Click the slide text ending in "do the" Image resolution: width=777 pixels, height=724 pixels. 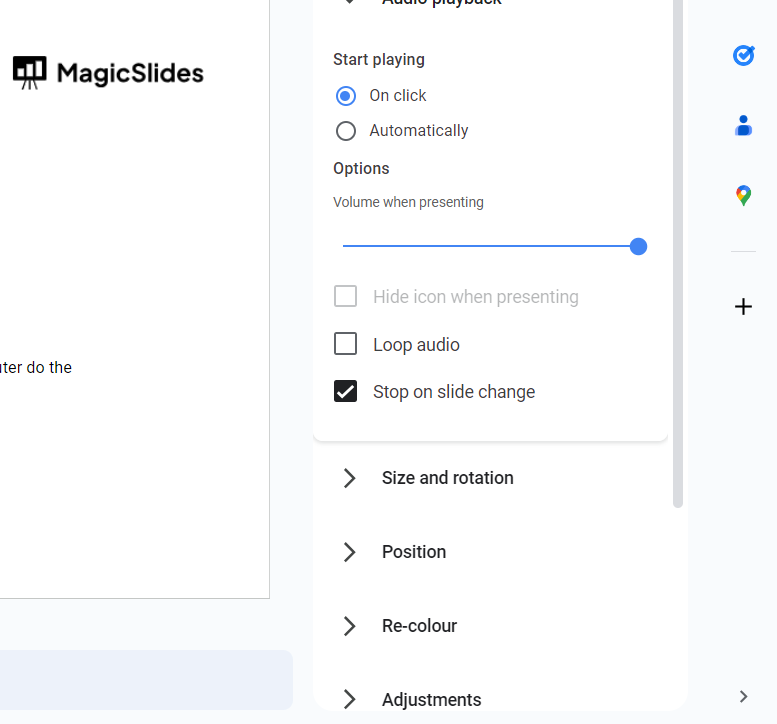tap(36, 368)
